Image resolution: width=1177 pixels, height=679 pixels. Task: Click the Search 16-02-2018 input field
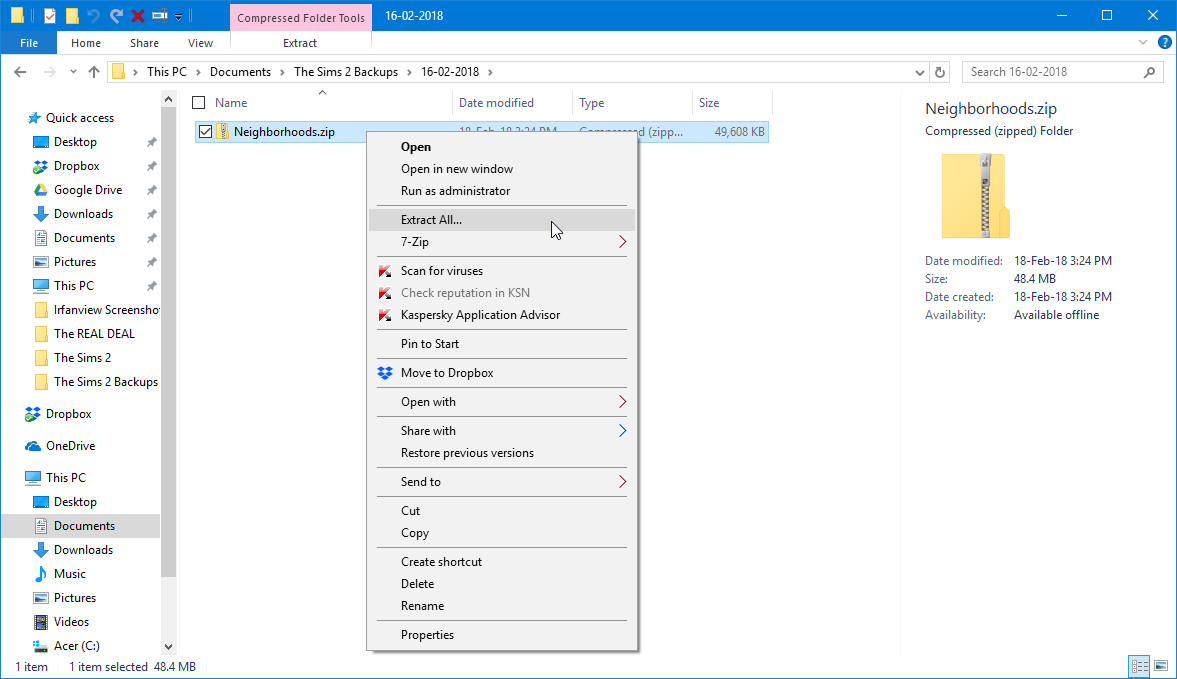[1054, 72]
